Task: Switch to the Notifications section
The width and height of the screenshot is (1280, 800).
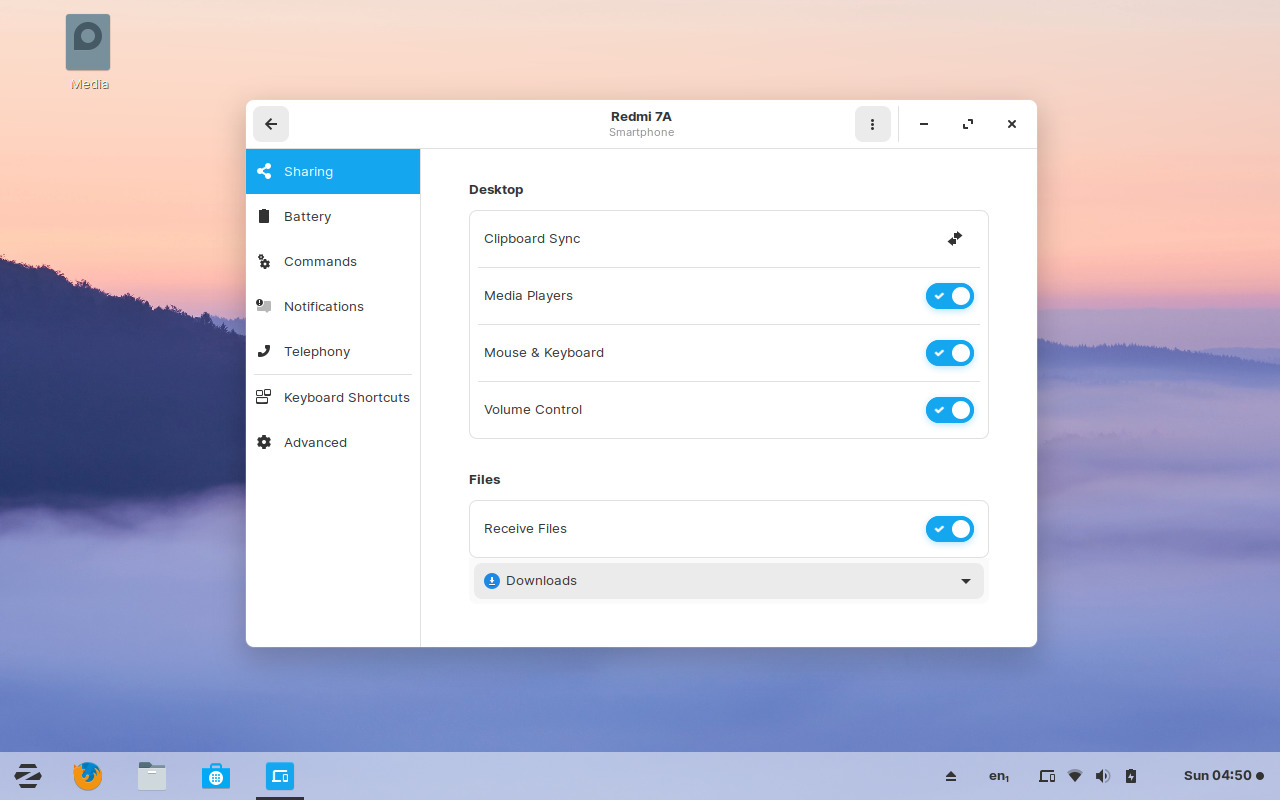Action: coord(323,306)
